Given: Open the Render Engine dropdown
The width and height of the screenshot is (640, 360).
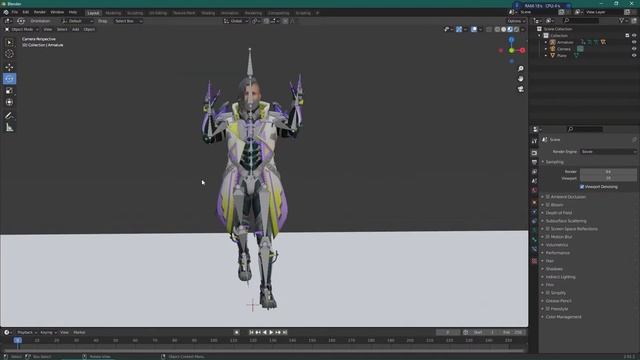Looking at the screenshot, I should point(608,151).
